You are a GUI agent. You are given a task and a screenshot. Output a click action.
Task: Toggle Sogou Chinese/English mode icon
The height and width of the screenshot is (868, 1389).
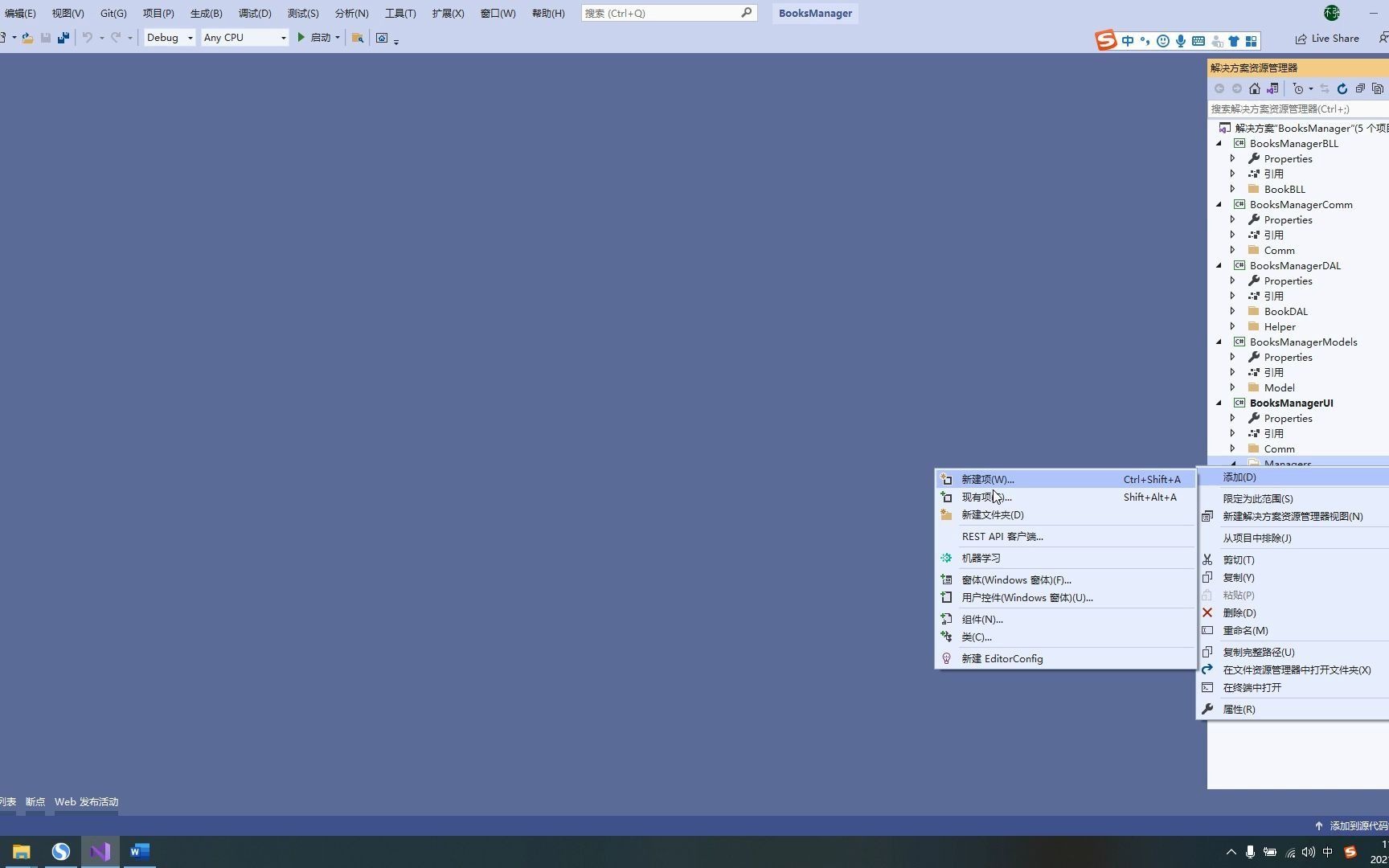tap(1128, 41)
